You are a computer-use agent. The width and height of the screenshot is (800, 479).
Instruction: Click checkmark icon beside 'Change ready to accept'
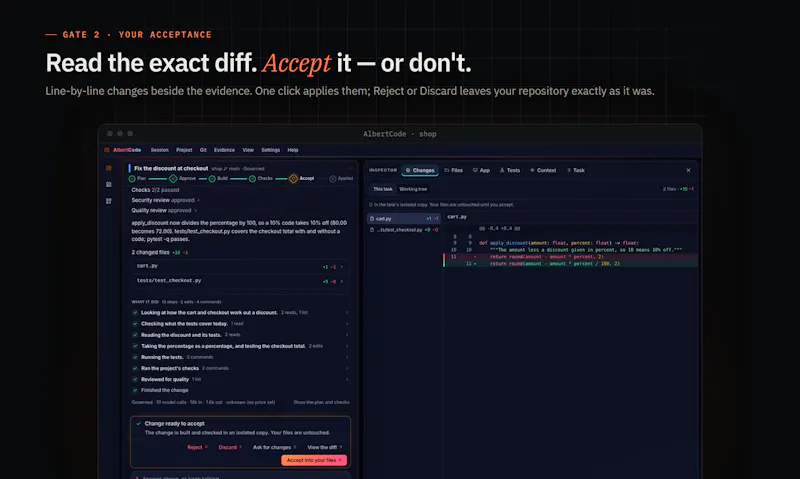[x=138, y=423]
